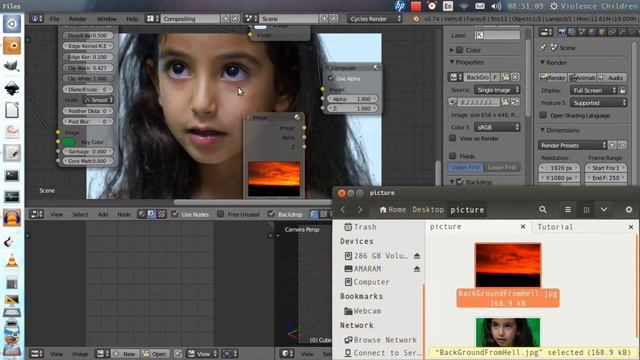Toggle display lock icon beside Full Screen

pyautogui.click(x=622, y=90)
